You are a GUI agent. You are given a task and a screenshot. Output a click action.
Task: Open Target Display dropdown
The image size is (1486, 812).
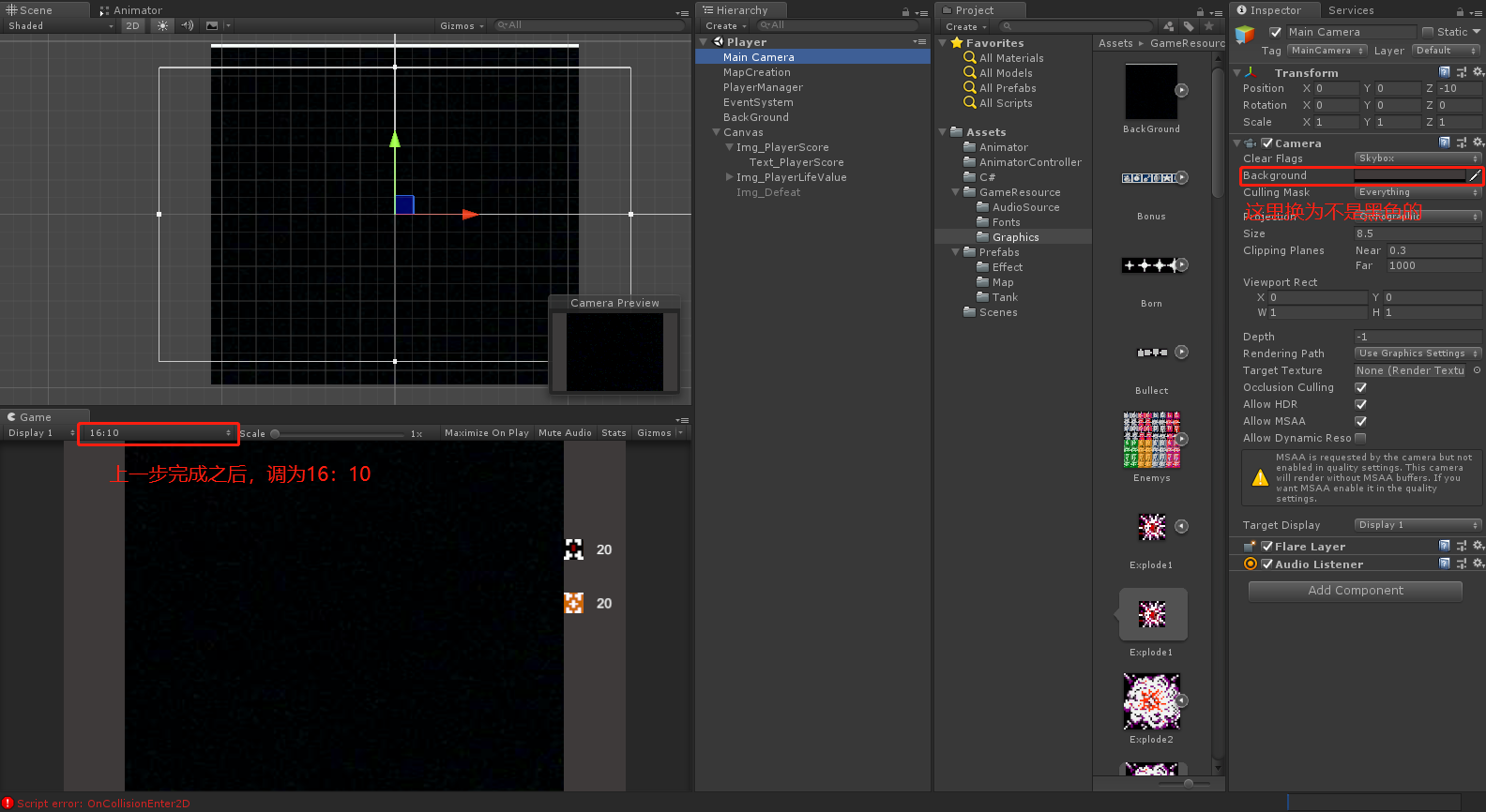1418,525
